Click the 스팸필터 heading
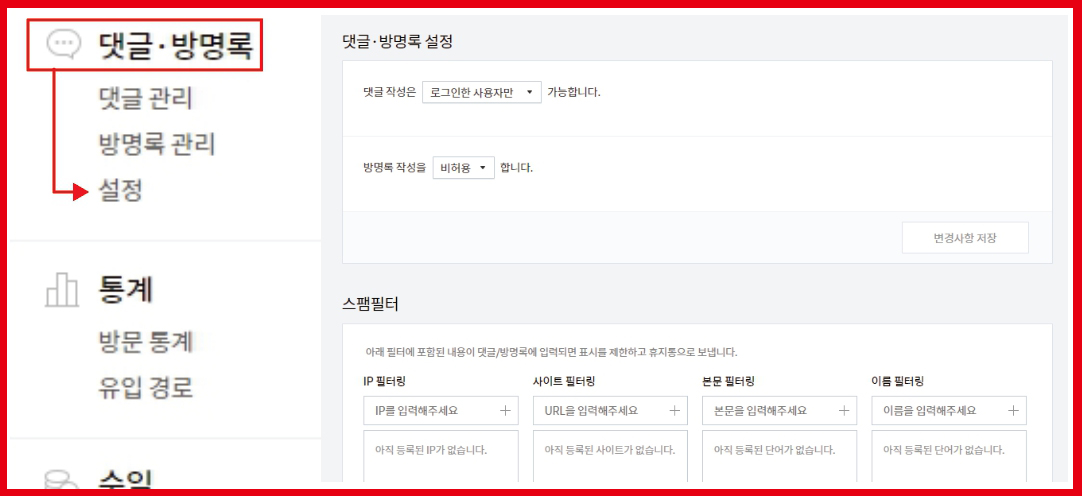The width and height of the screenshot is (1082, 496). (x=371, y=305)
